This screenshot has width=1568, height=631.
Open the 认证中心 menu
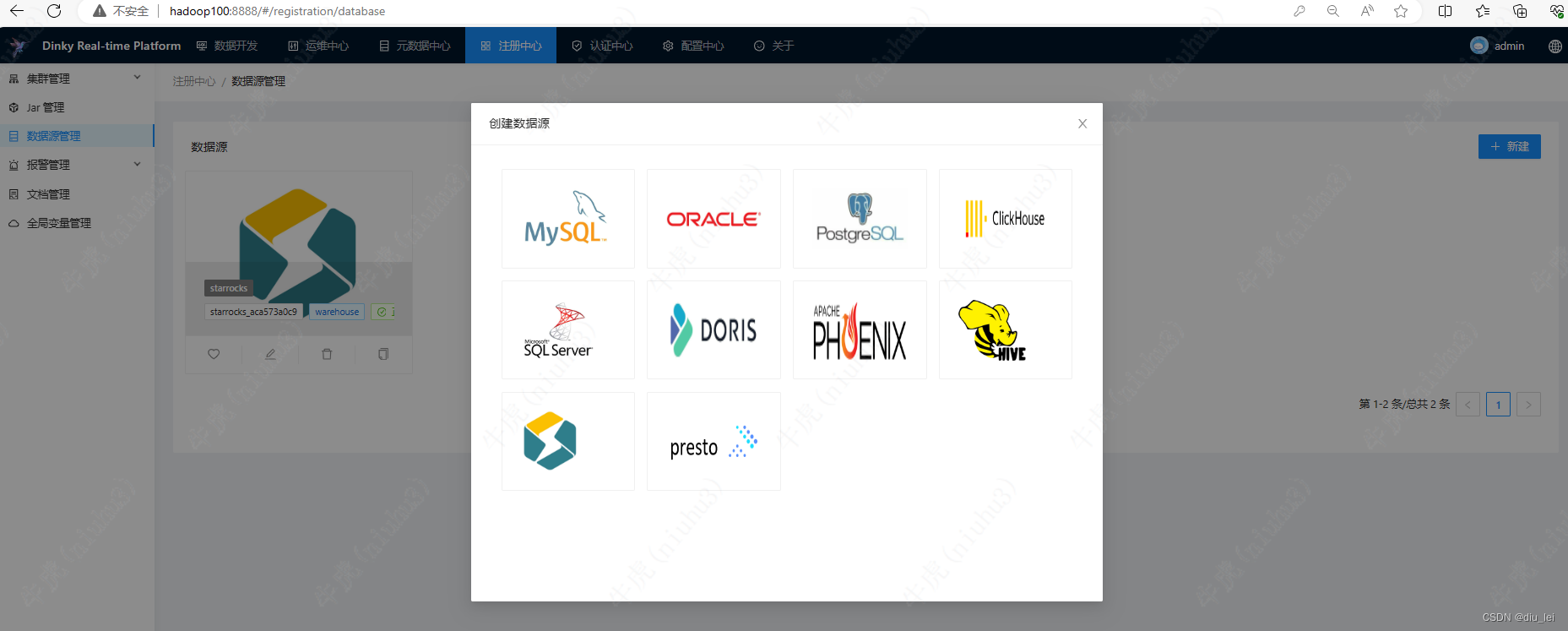pyautogui.click(x=602, y=46)
